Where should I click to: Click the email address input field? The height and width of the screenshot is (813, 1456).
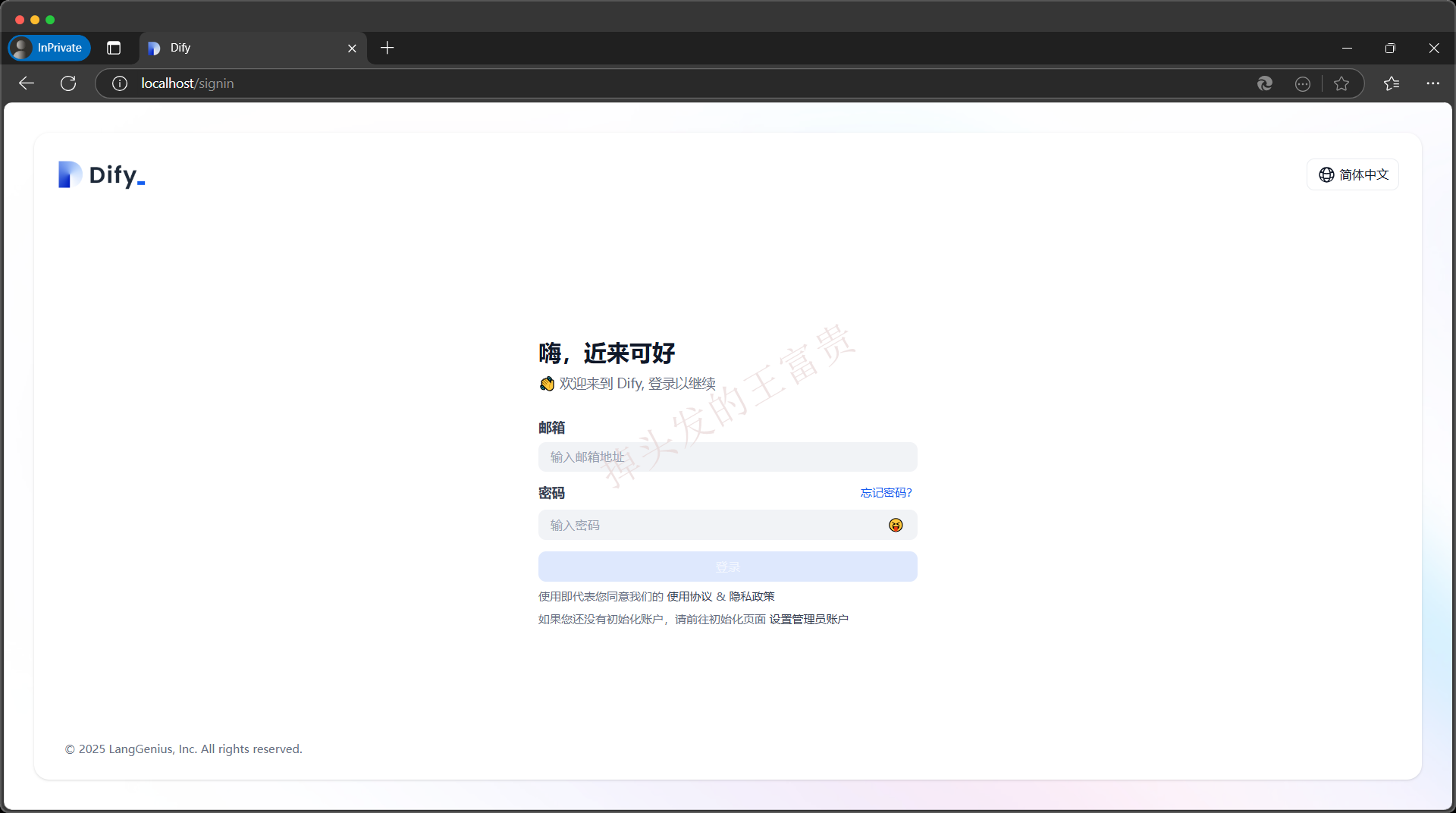pyautogui.click(x=727, y=457)
